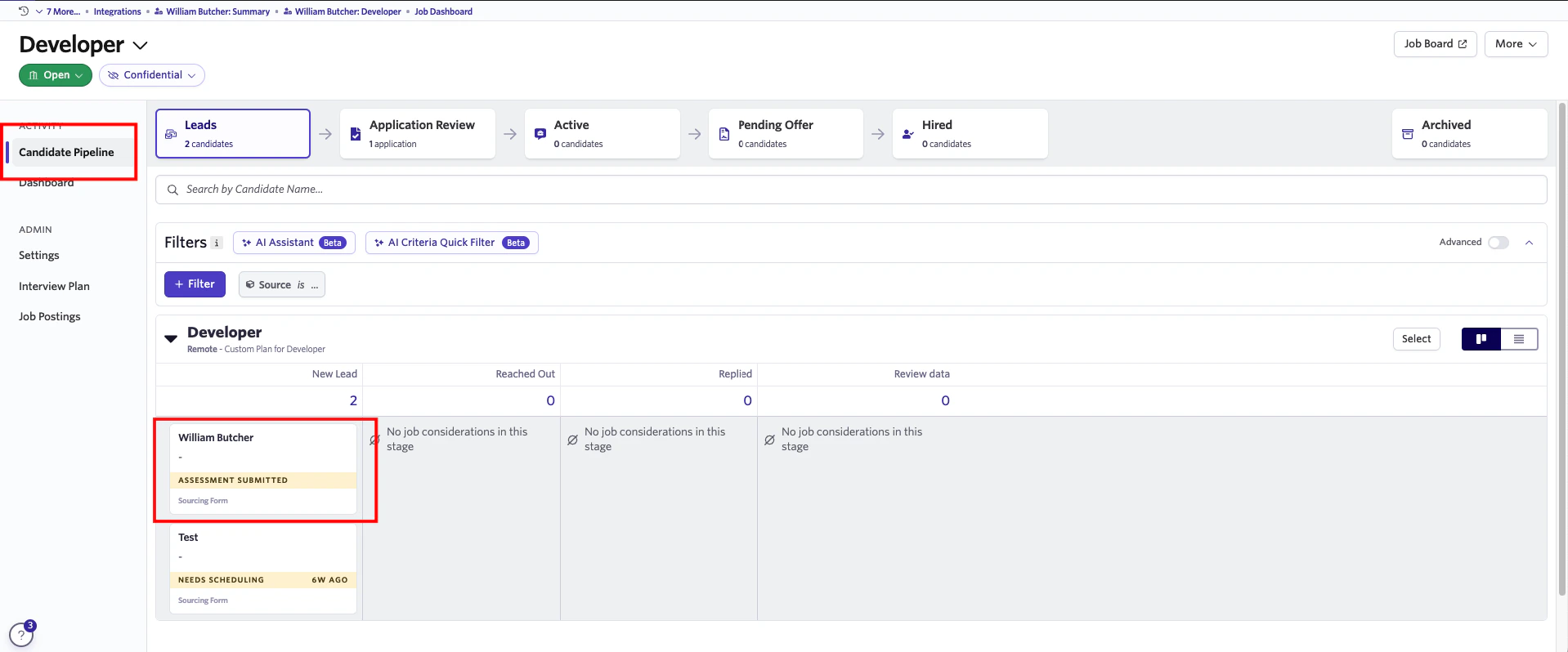
Task: Click the Filters info icon
Action: [x=217, y=243]
